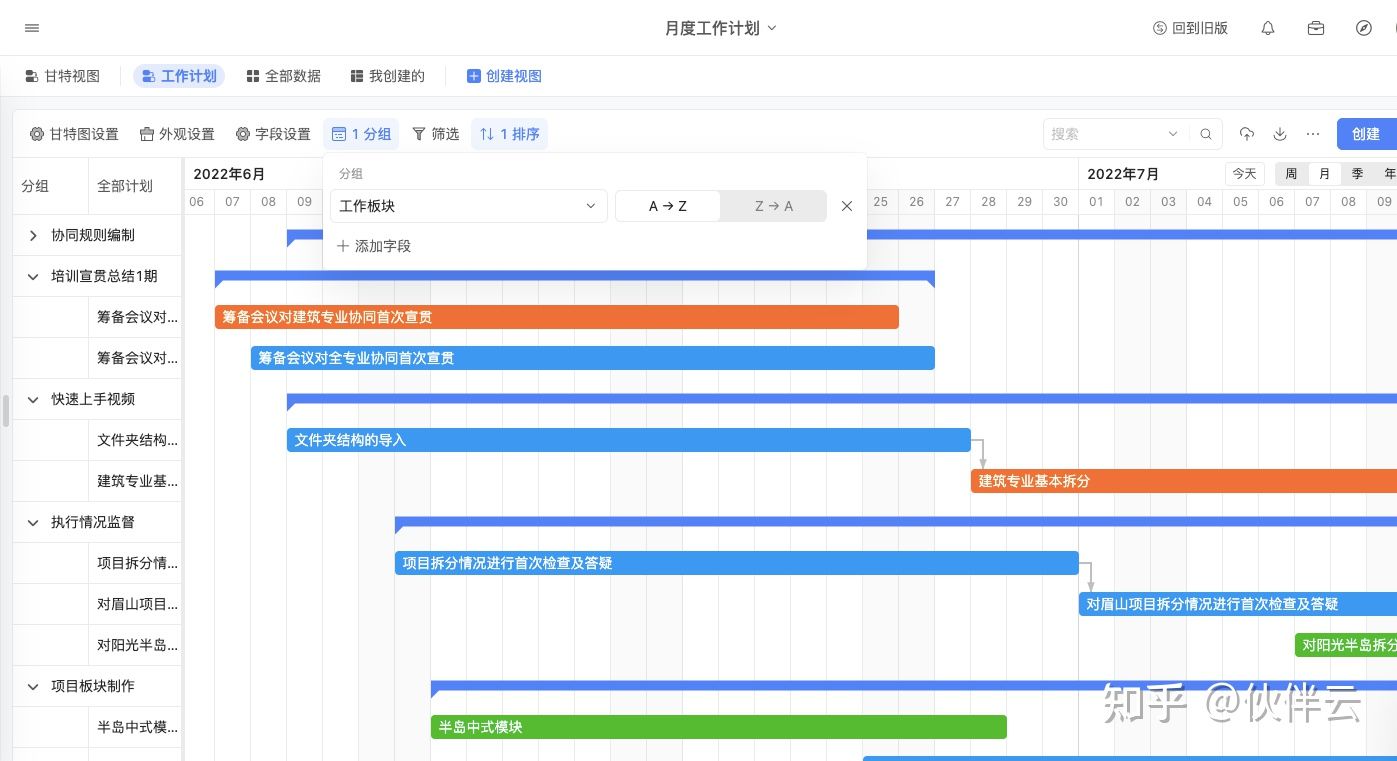
Task: Click the briefcase icon in header
Action: 1316,28
